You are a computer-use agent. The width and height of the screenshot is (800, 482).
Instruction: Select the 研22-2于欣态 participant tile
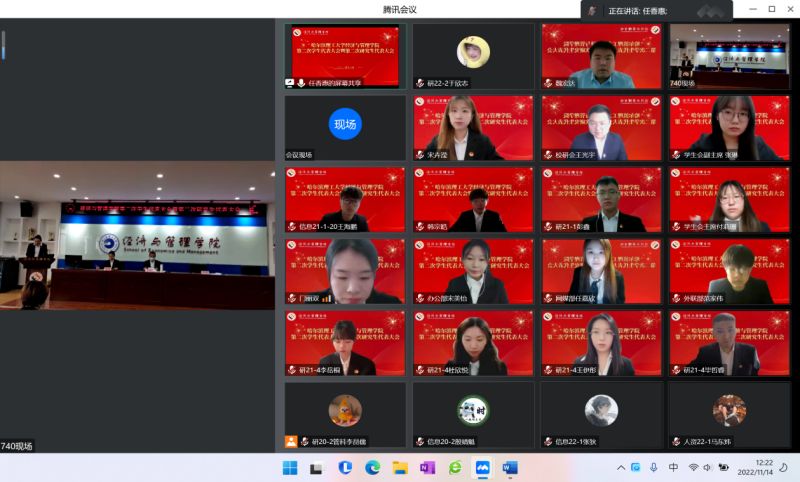pos(473,56)
